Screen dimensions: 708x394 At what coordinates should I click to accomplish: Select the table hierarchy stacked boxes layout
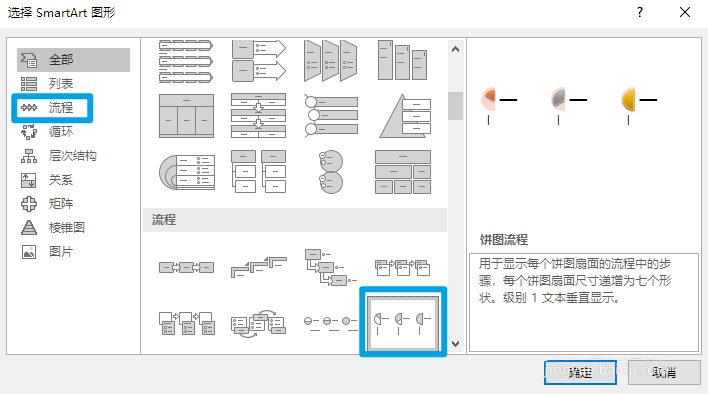tap(403, 172)
